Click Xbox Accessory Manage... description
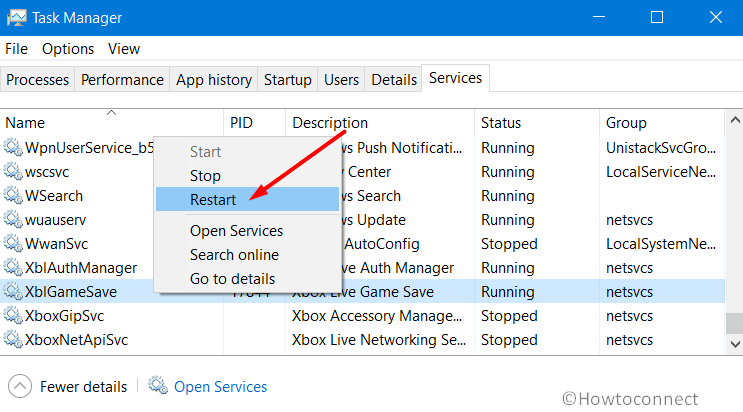Viewport: 743px width, 412px height. (x=377, y=316)
